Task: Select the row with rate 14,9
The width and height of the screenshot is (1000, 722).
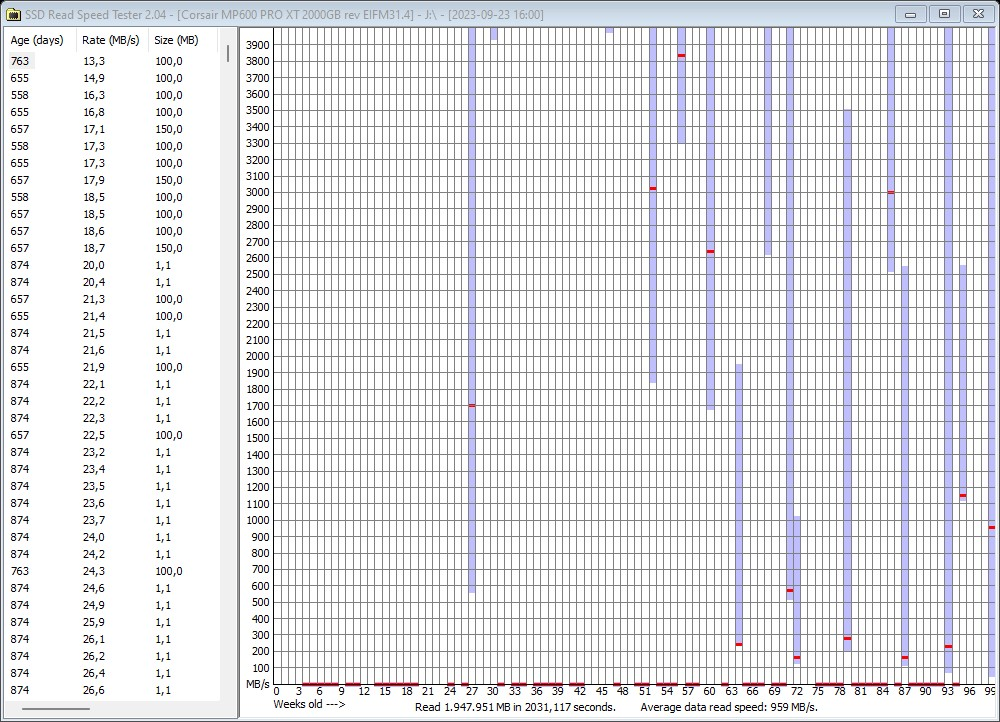Action: tap(112, 78)
